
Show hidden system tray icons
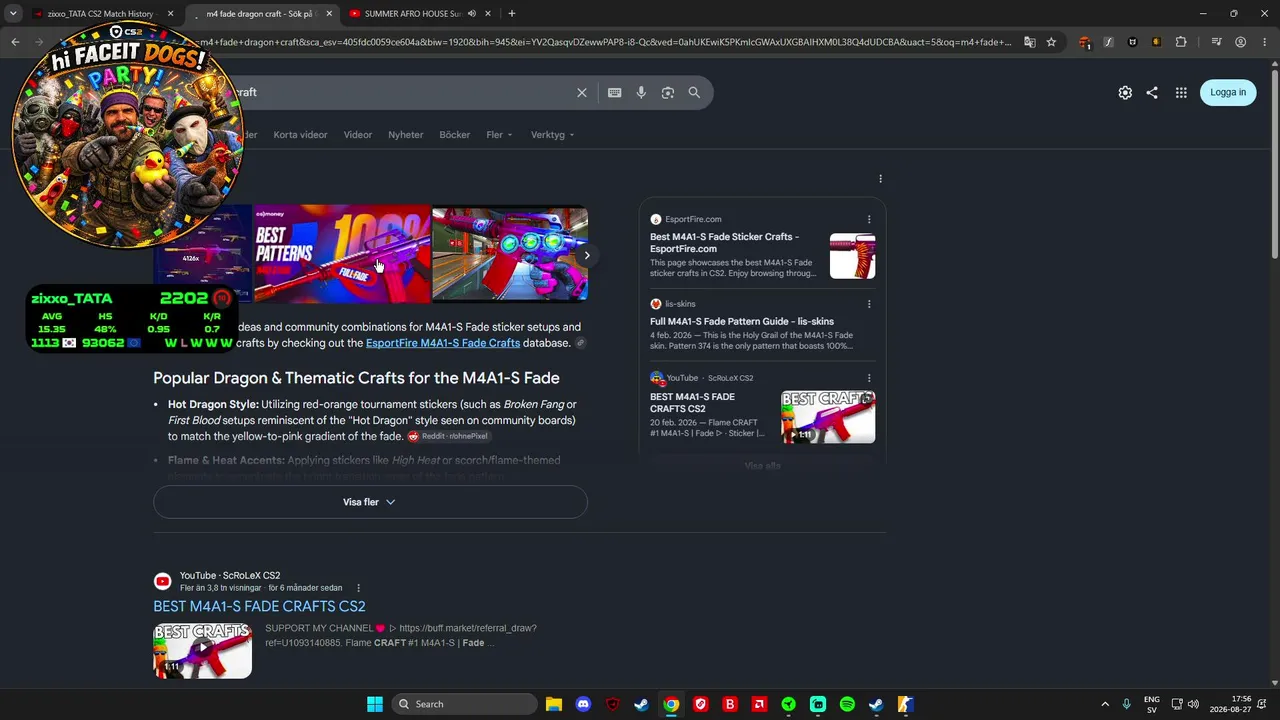tap(1105, 704)
